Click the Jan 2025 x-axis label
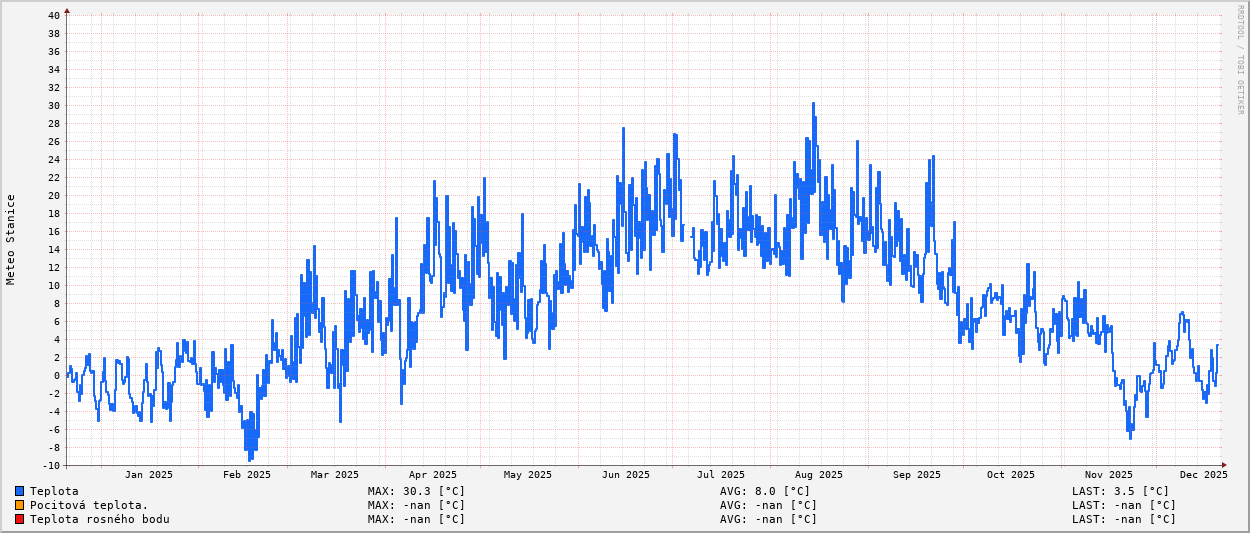 click(x=149, y=475)
